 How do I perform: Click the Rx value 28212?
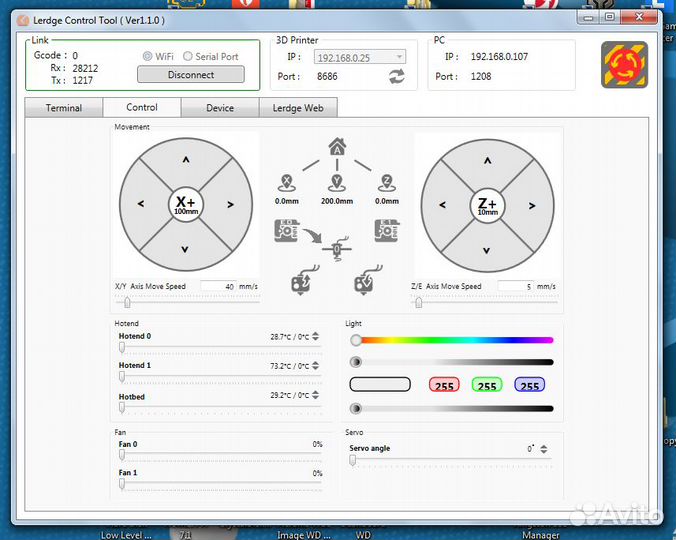85,68
